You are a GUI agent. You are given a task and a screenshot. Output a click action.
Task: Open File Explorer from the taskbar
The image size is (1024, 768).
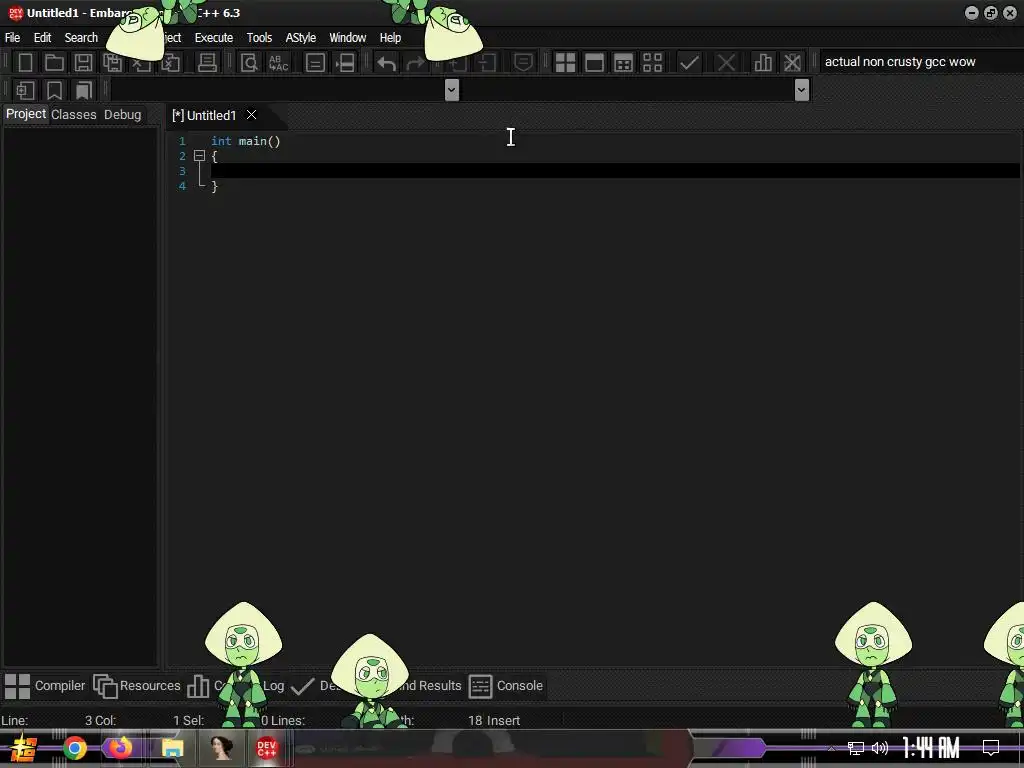172,748
